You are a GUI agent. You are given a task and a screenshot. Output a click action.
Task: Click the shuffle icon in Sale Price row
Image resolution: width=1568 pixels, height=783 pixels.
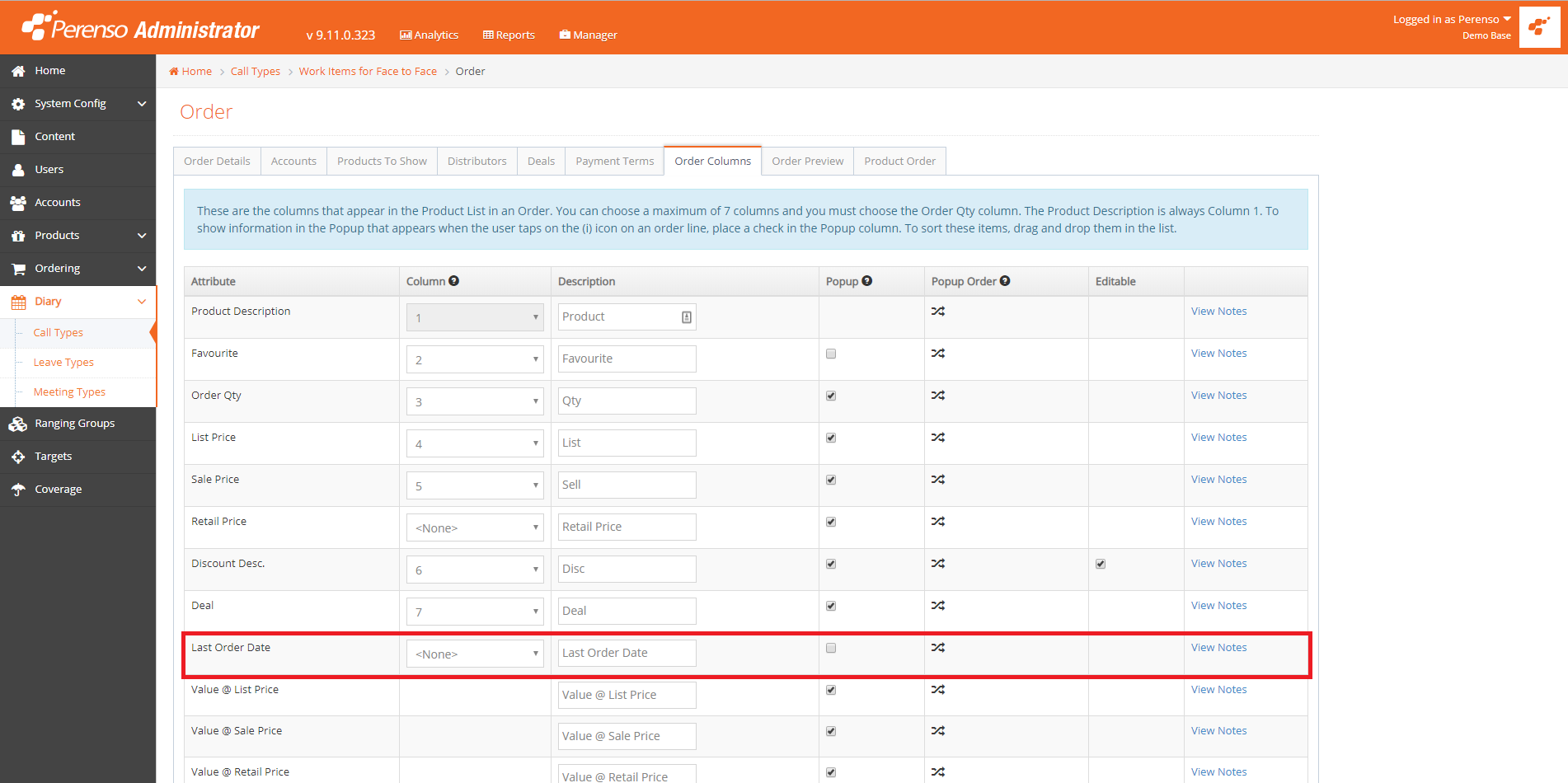click(x=938, y=480)
